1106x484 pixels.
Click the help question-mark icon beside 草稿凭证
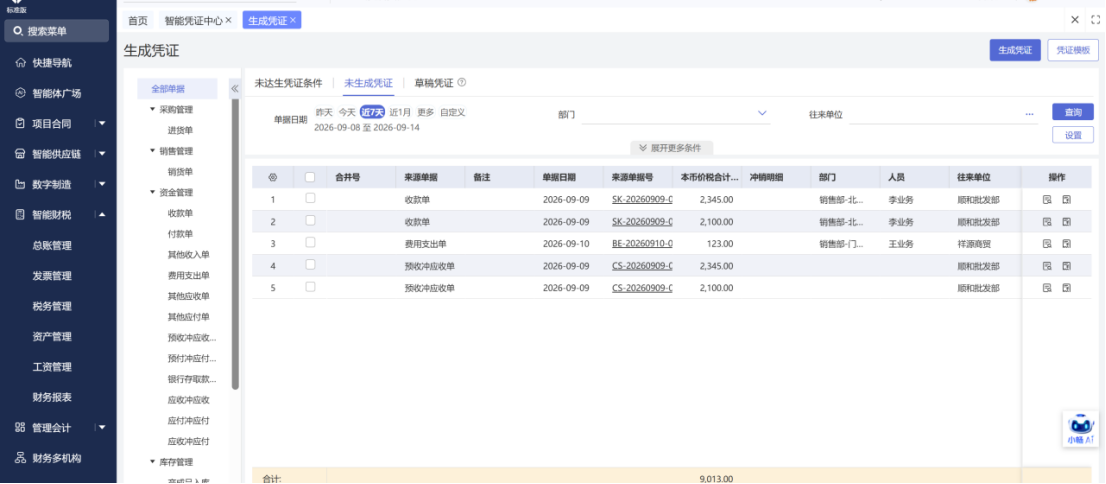[x=462, y=83]
